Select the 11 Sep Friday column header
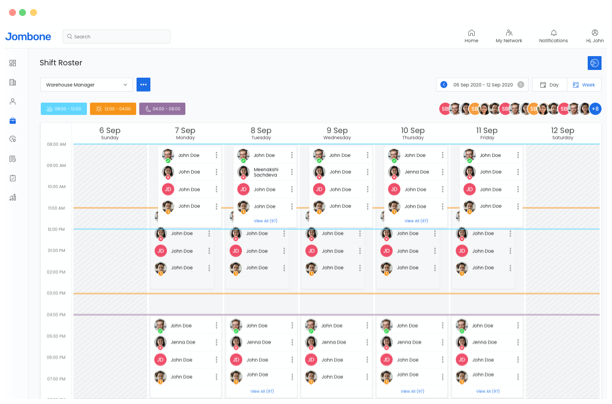The image size is (612, 404). coord(487,133)
